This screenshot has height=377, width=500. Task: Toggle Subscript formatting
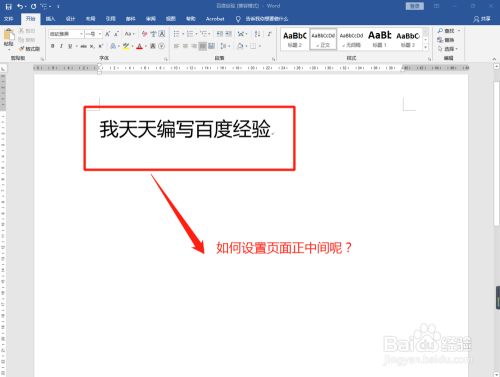point(92,46)
